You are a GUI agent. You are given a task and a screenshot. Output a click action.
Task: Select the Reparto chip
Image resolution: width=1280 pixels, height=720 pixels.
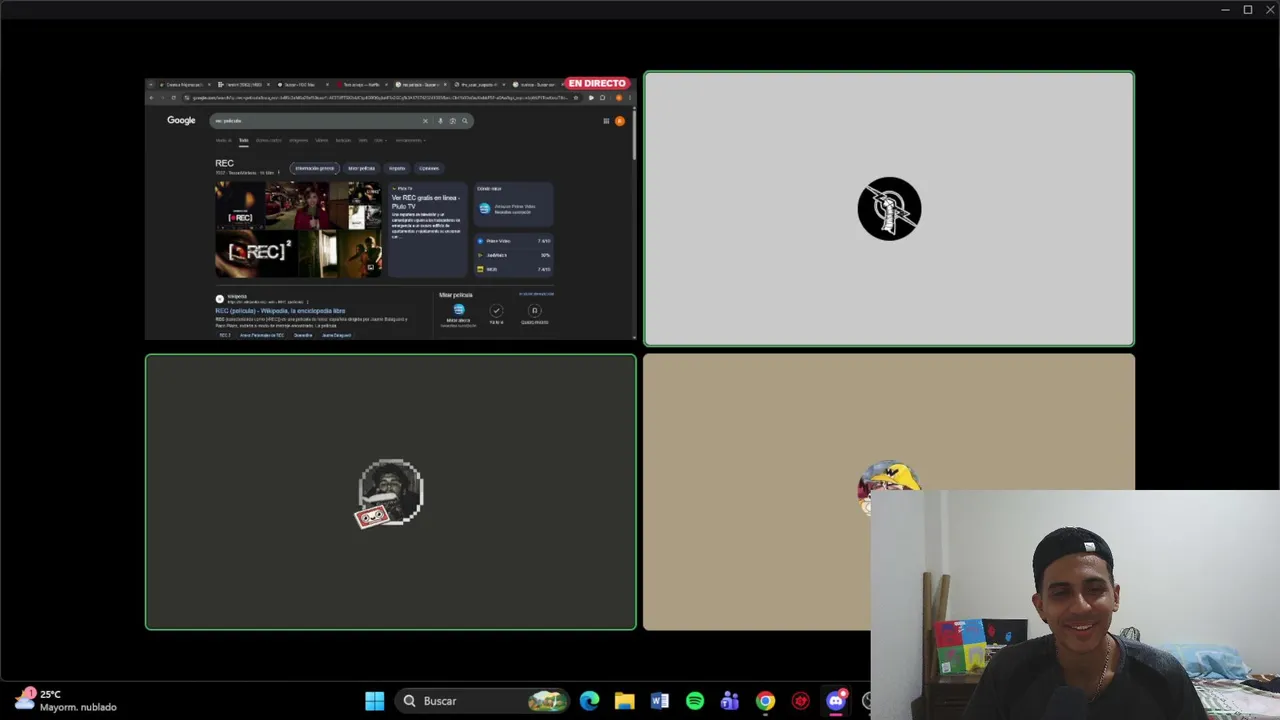pos(397,168)
